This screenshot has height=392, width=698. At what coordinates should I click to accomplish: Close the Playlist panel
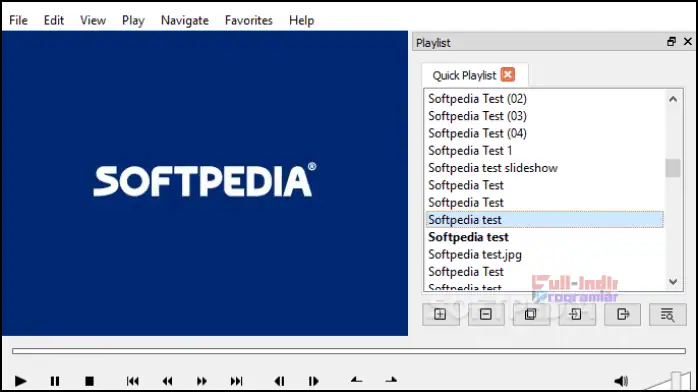688,41
